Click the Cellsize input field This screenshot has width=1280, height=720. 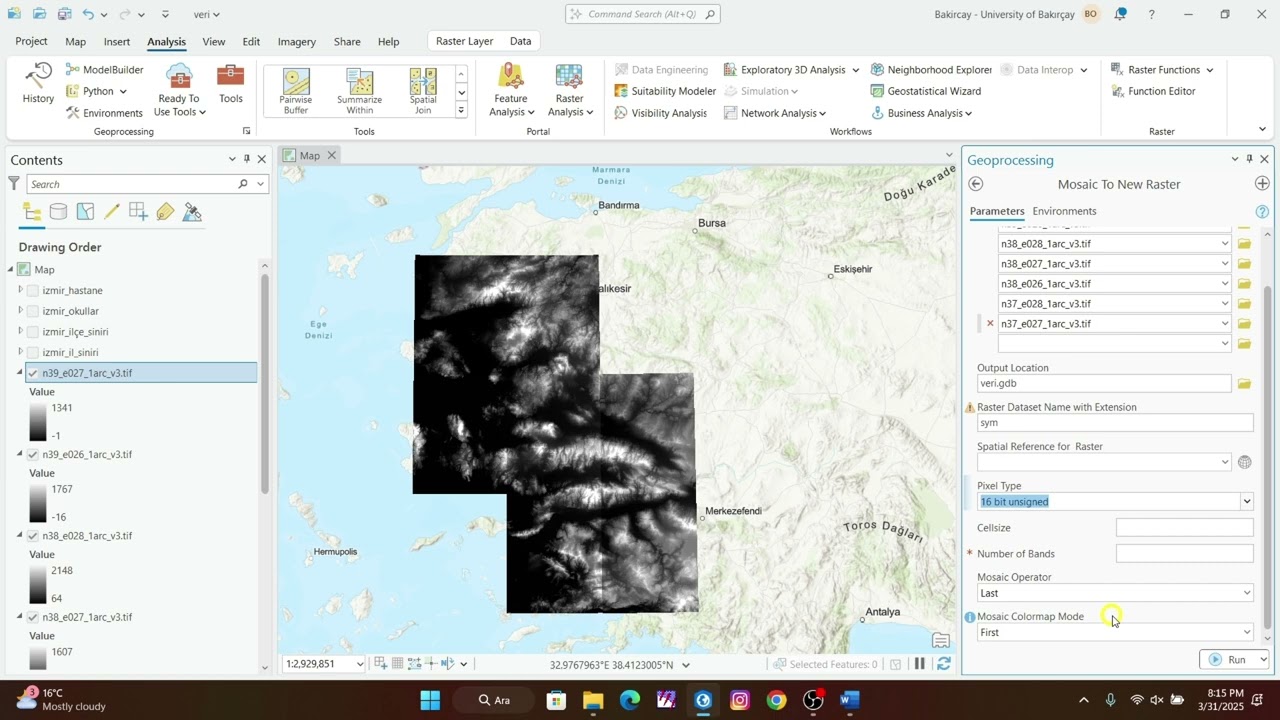[1184, 528]
